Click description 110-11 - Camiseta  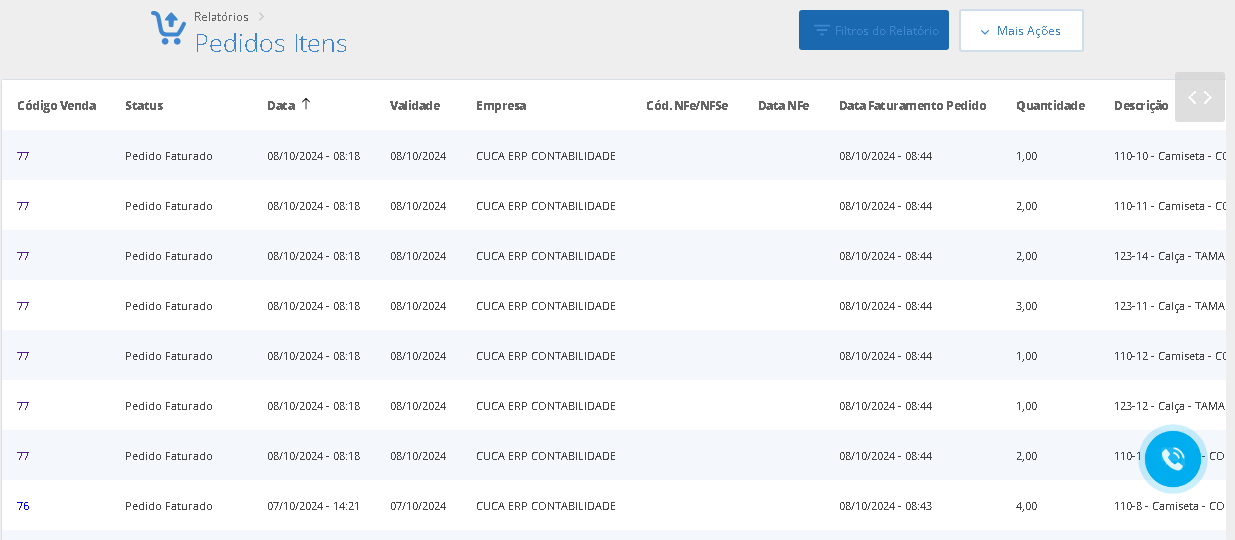tap(1170, 206)
